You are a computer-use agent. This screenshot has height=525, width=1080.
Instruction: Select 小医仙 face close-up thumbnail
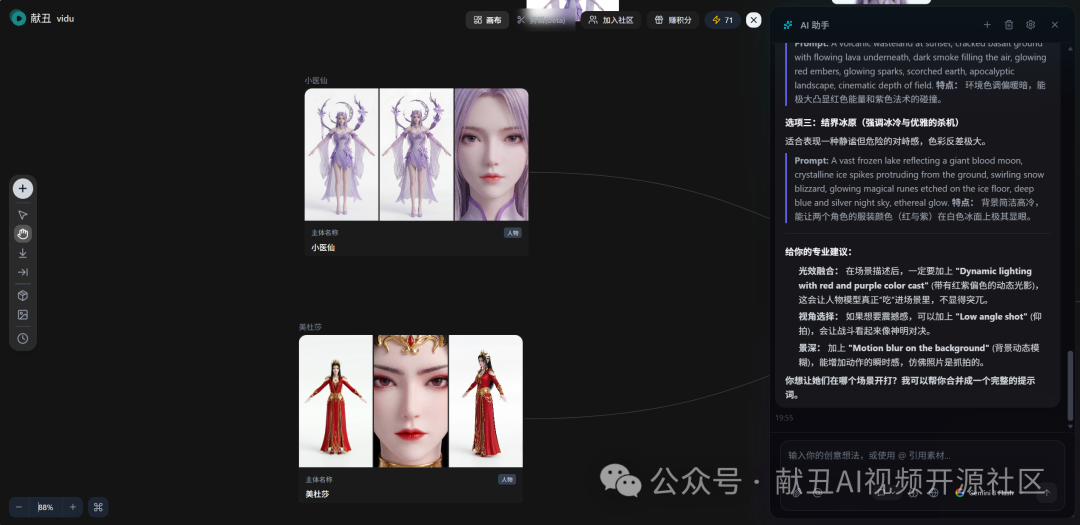coord(492,154)
